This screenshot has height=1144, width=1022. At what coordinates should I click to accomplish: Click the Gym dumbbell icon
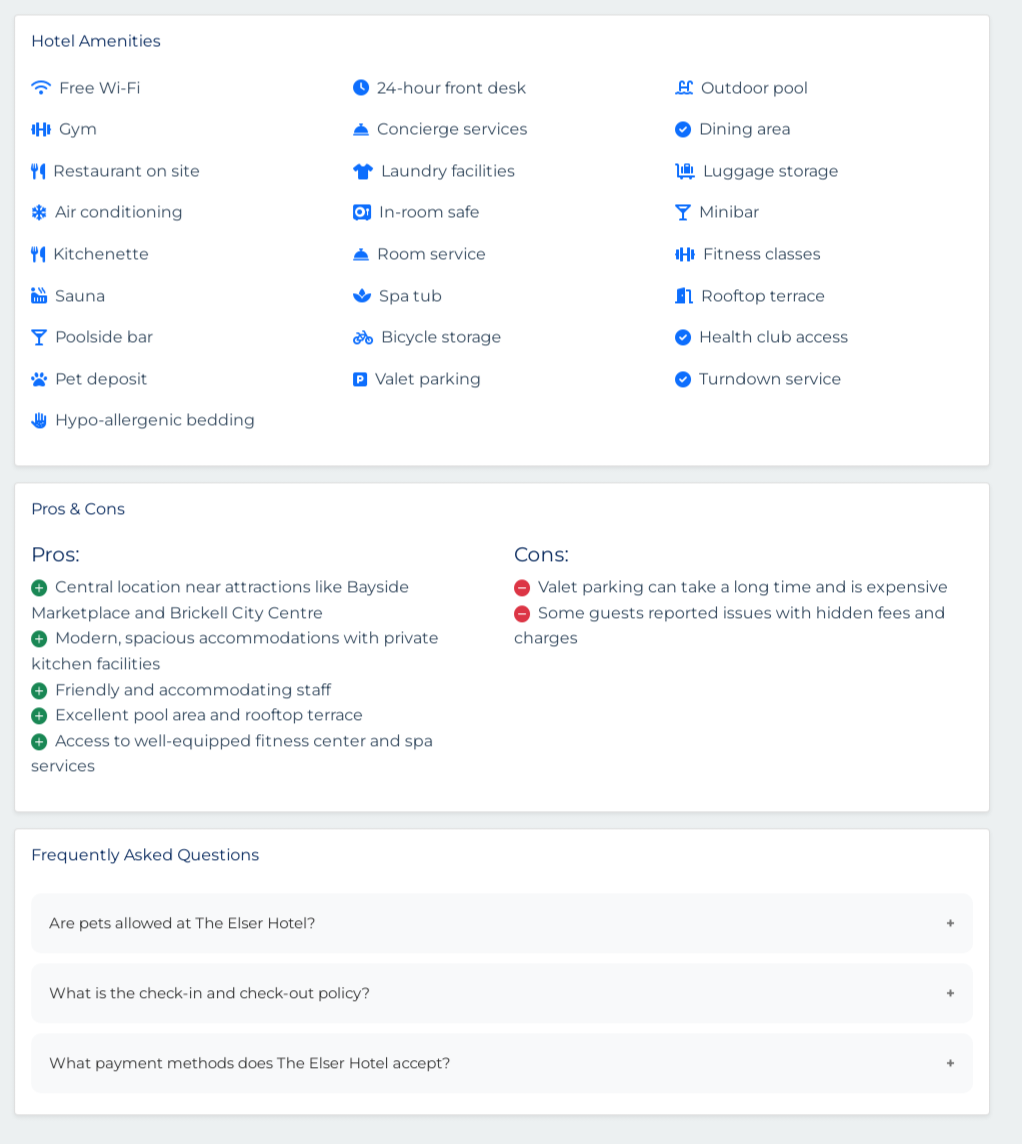pos(41,130)
